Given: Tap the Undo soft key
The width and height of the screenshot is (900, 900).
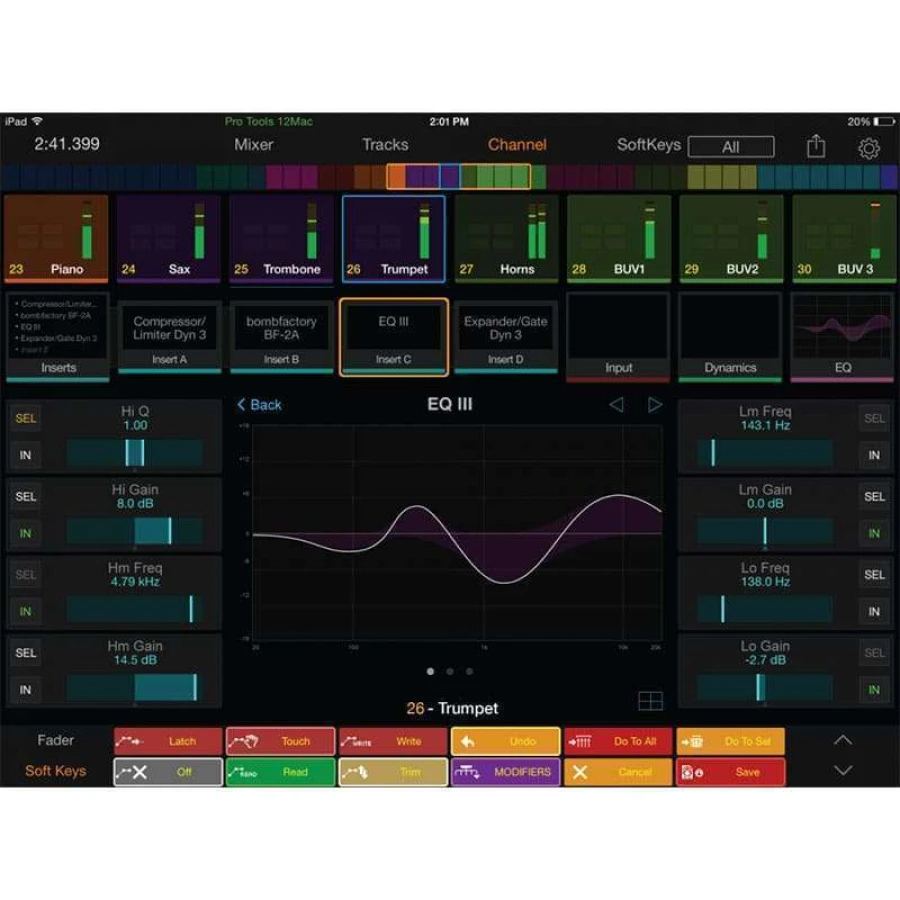Looking at the screenshot, I should point(505,741).
